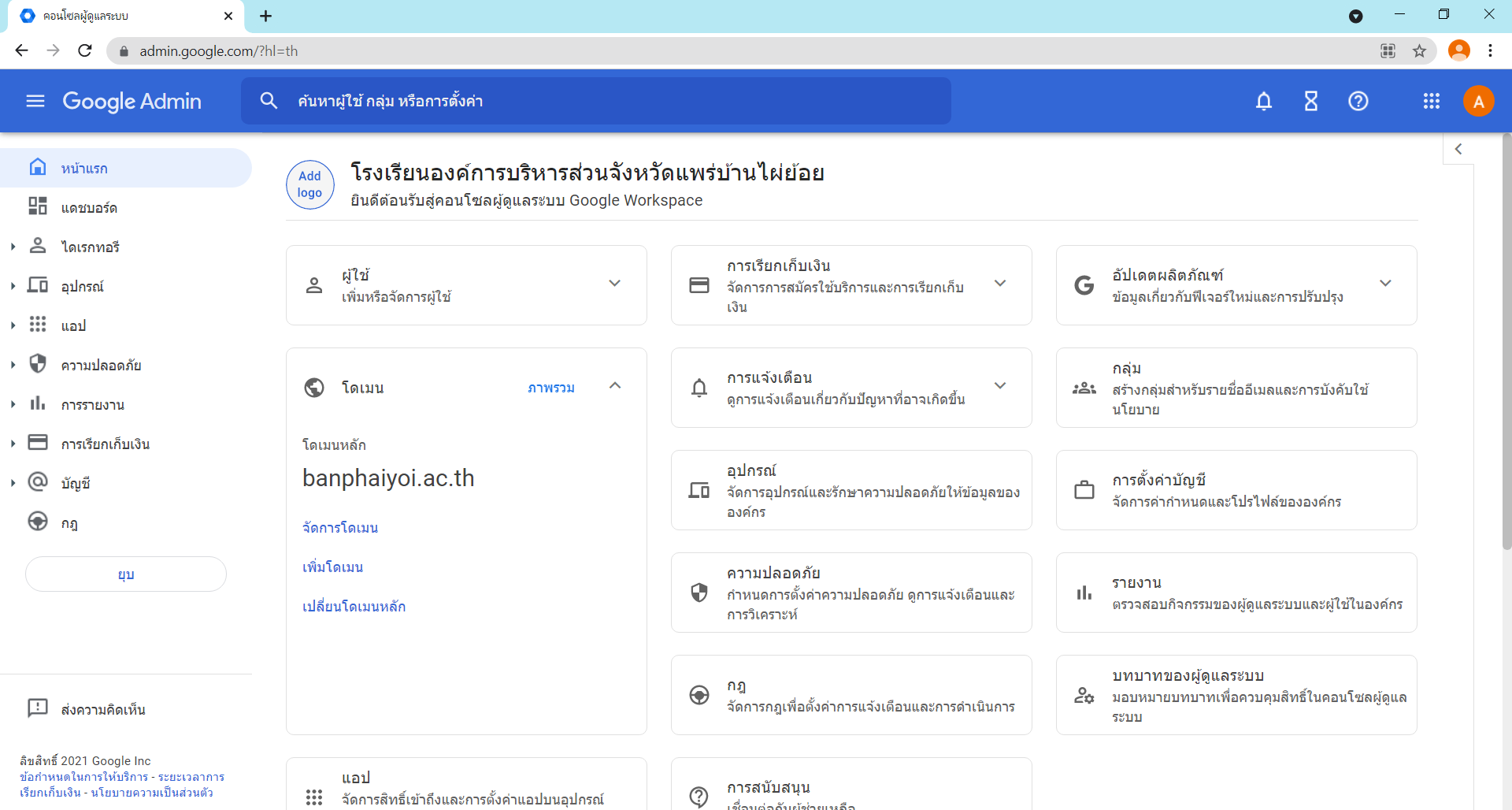Expand บัญชี sidebar tree arrow

tap(13, 483)
